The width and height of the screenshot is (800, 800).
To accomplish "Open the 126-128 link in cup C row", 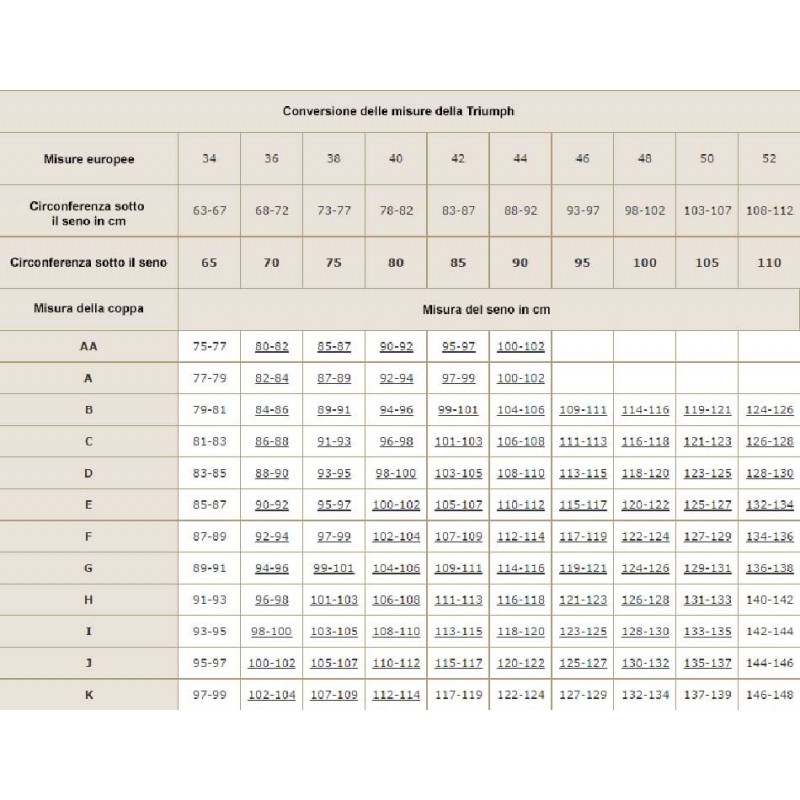I will pos(769,441).
